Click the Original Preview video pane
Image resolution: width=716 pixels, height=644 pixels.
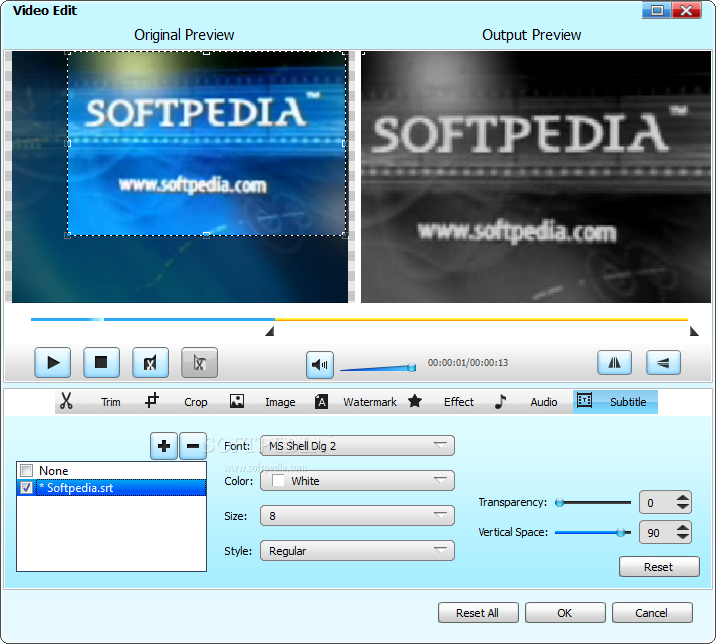point(180,177)
